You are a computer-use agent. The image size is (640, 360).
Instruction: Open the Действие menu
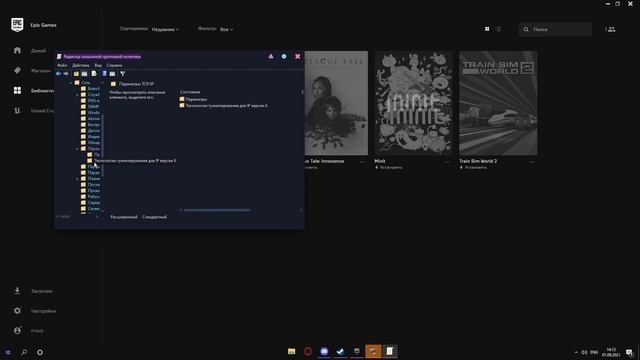point(80,65)
